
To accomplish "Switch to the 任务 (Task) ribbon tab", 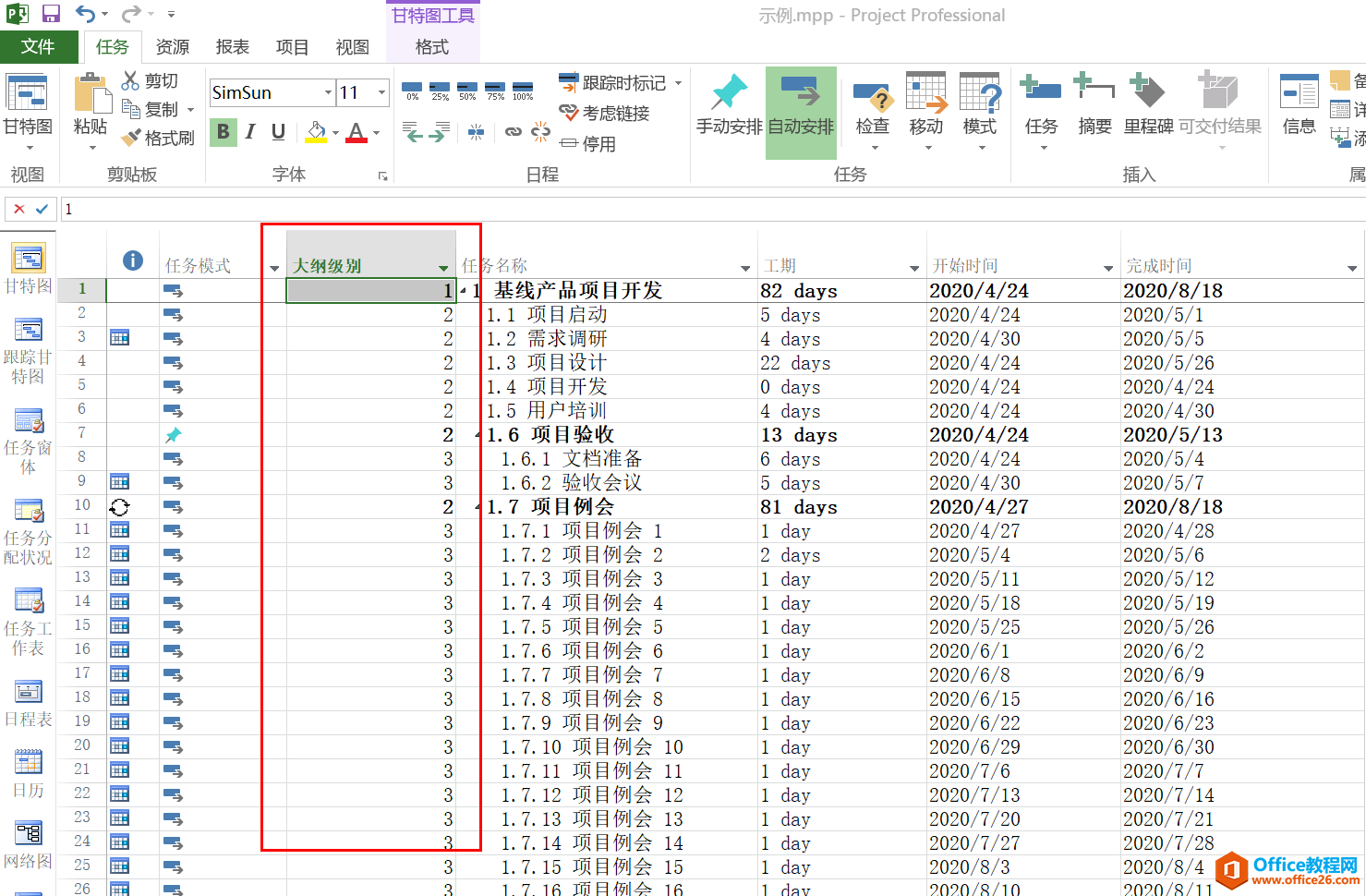I will 113,46.
